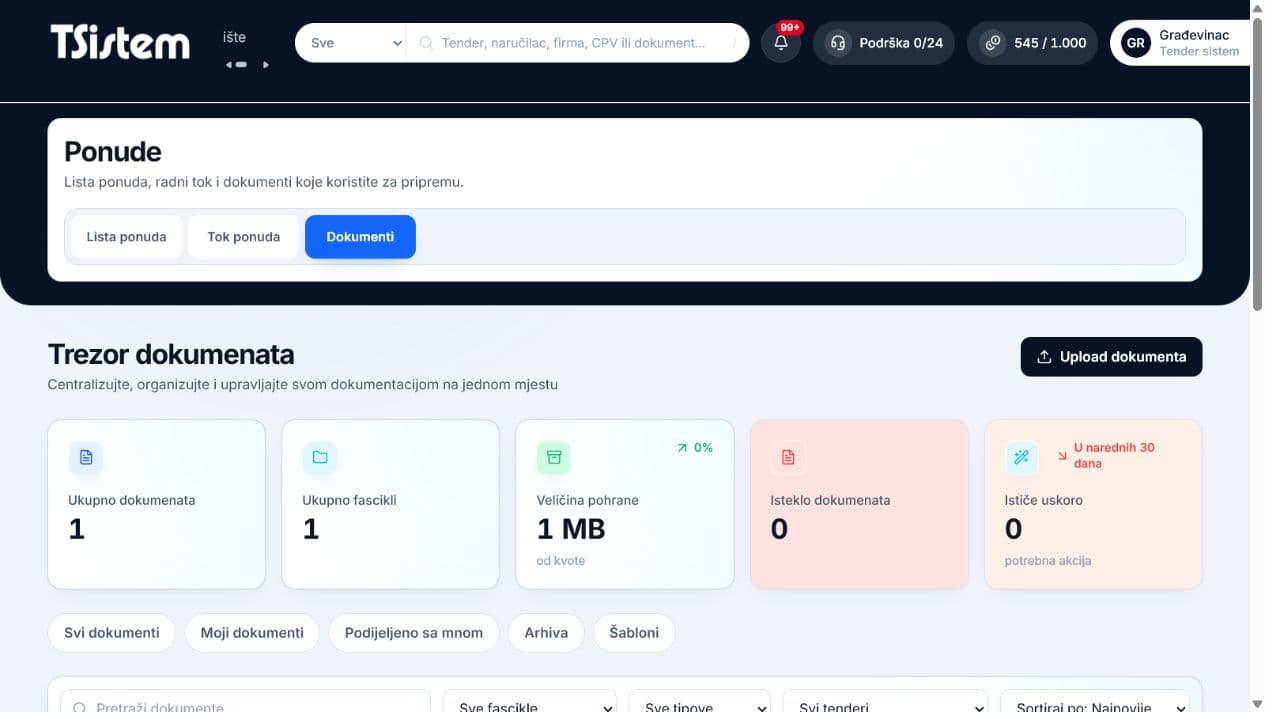Click the credits coin icon

[992, 43]
